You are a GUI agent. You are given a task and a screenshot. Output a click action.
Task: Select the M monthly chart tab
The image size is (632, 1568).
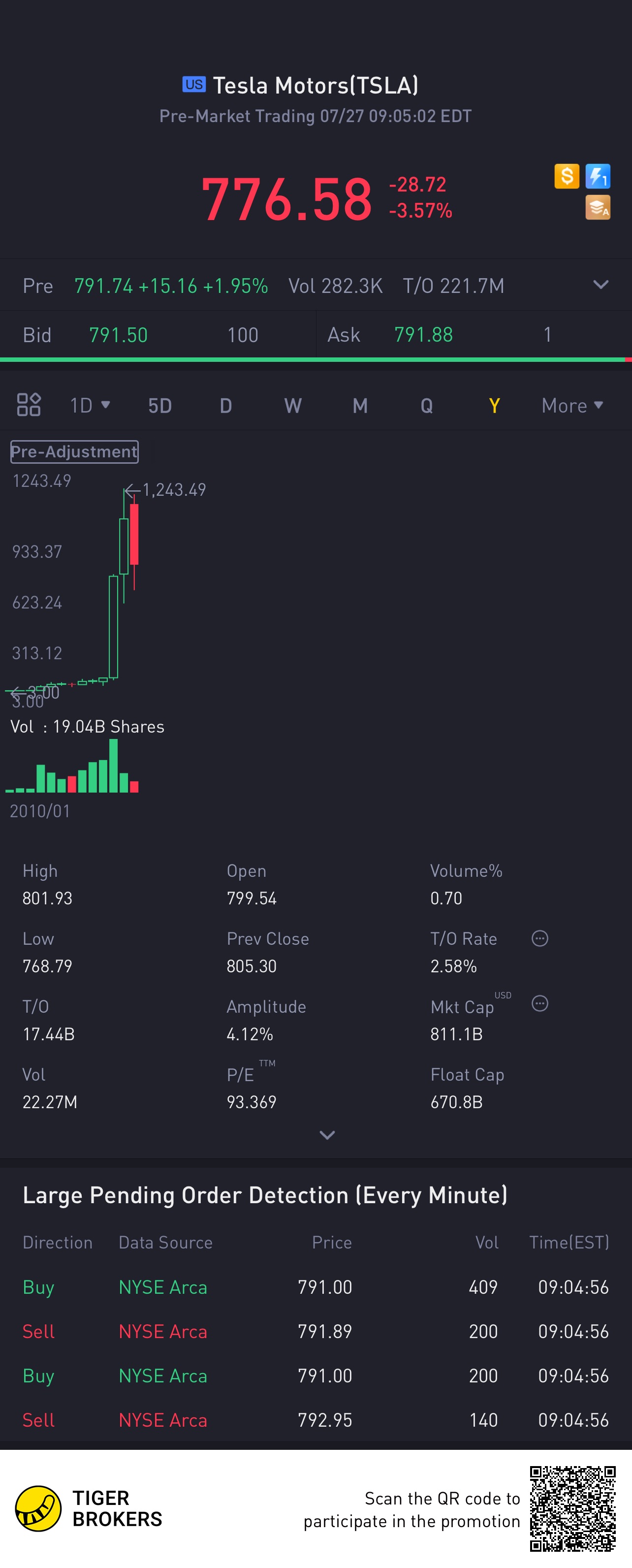(x=360, y=405)
